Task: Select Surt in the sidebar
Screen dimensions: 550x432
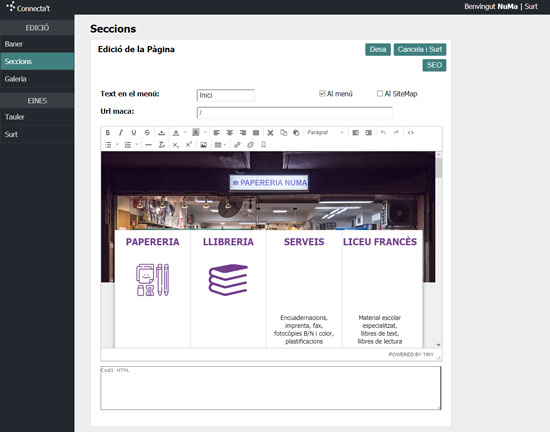Action: [37, 134]
